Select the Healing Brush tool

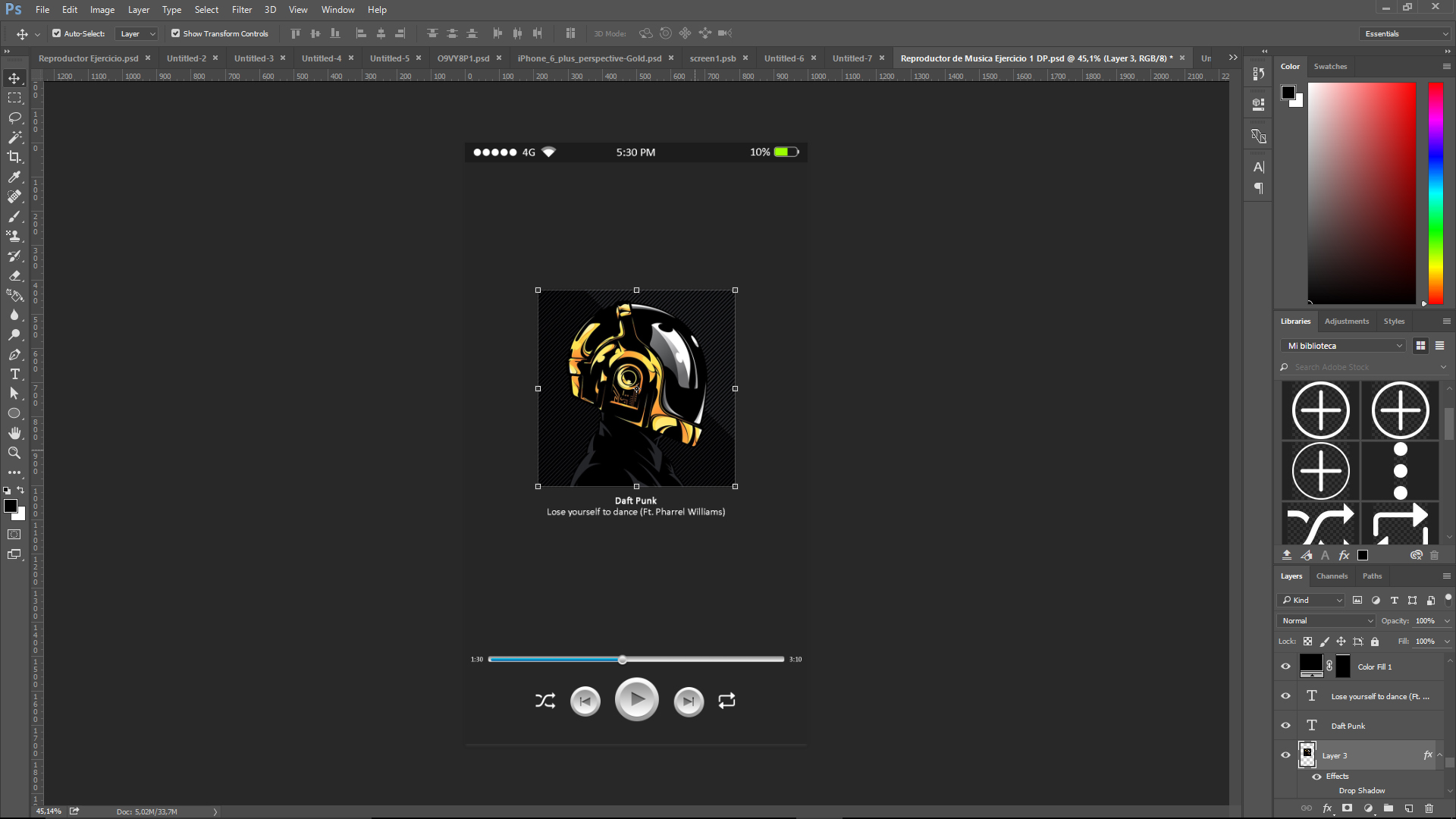(x=14, y=196)
